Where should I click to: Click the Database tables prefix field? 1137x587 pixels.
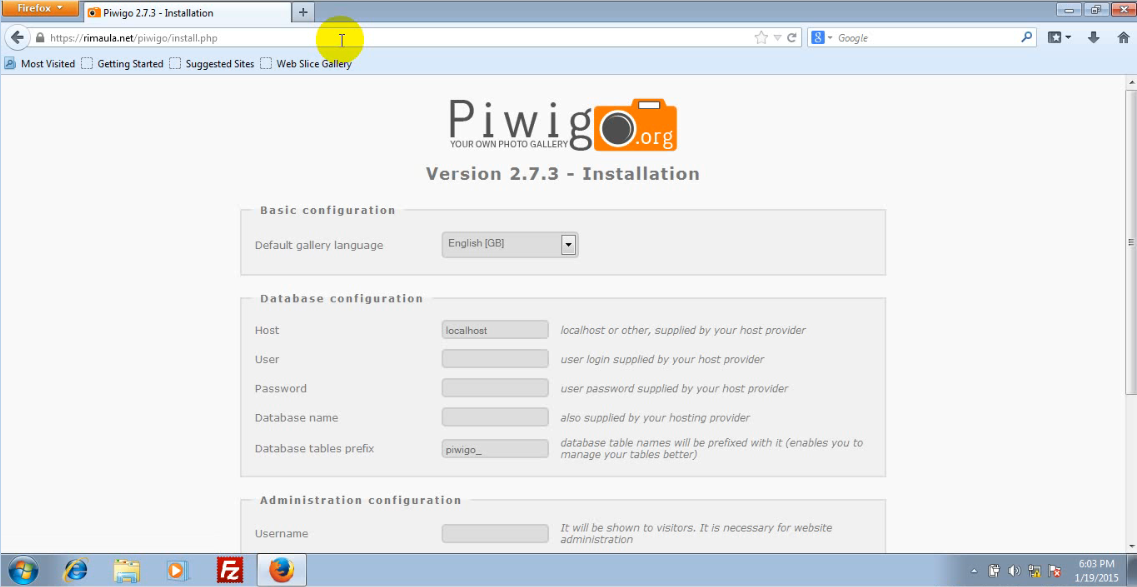495,449
